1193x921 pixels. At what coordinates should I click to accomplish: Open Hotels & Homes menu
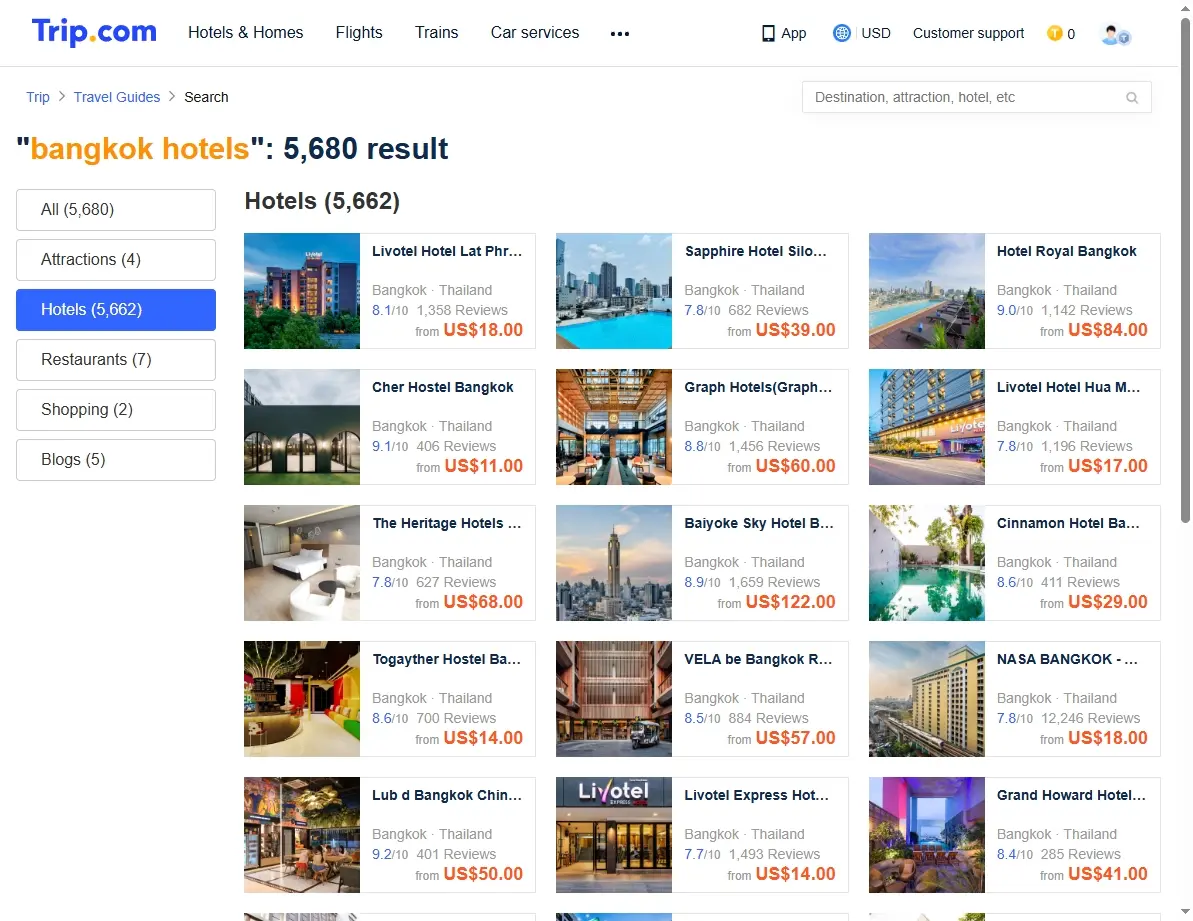click(246, 33)
